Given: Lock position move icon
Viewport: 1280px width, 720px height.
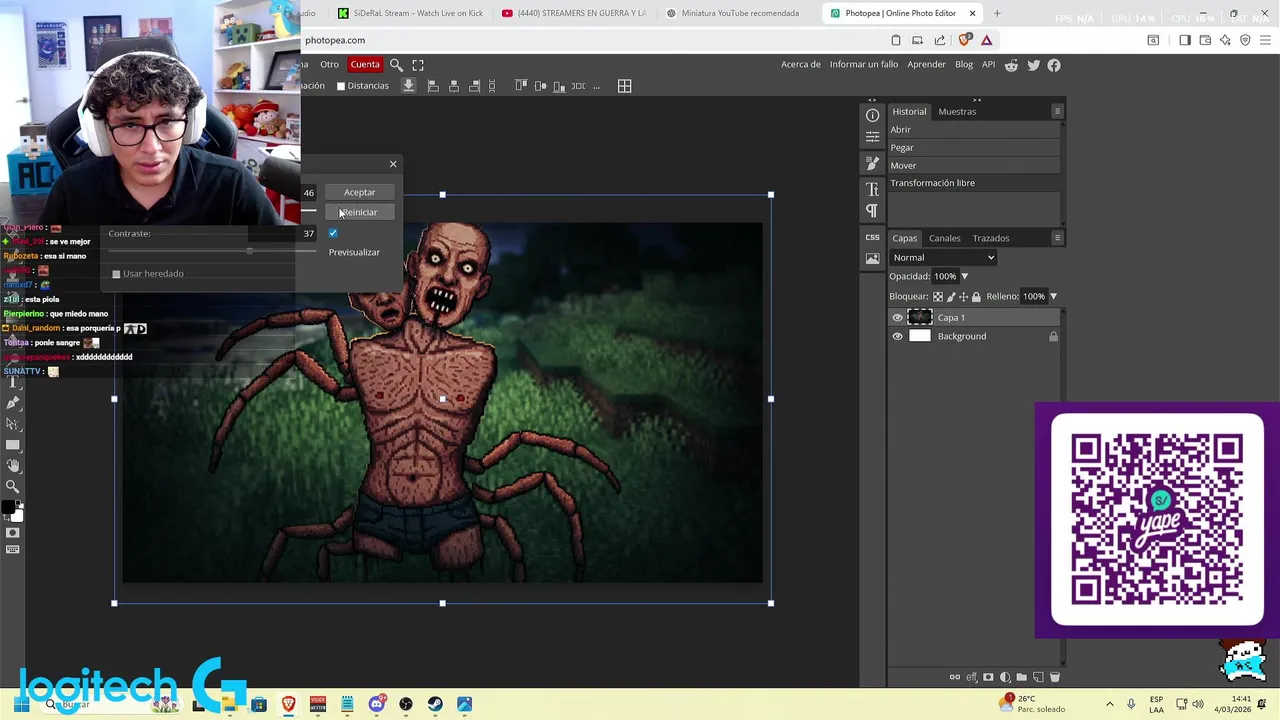Looking at the screenshot, I should tap(963, 297).
